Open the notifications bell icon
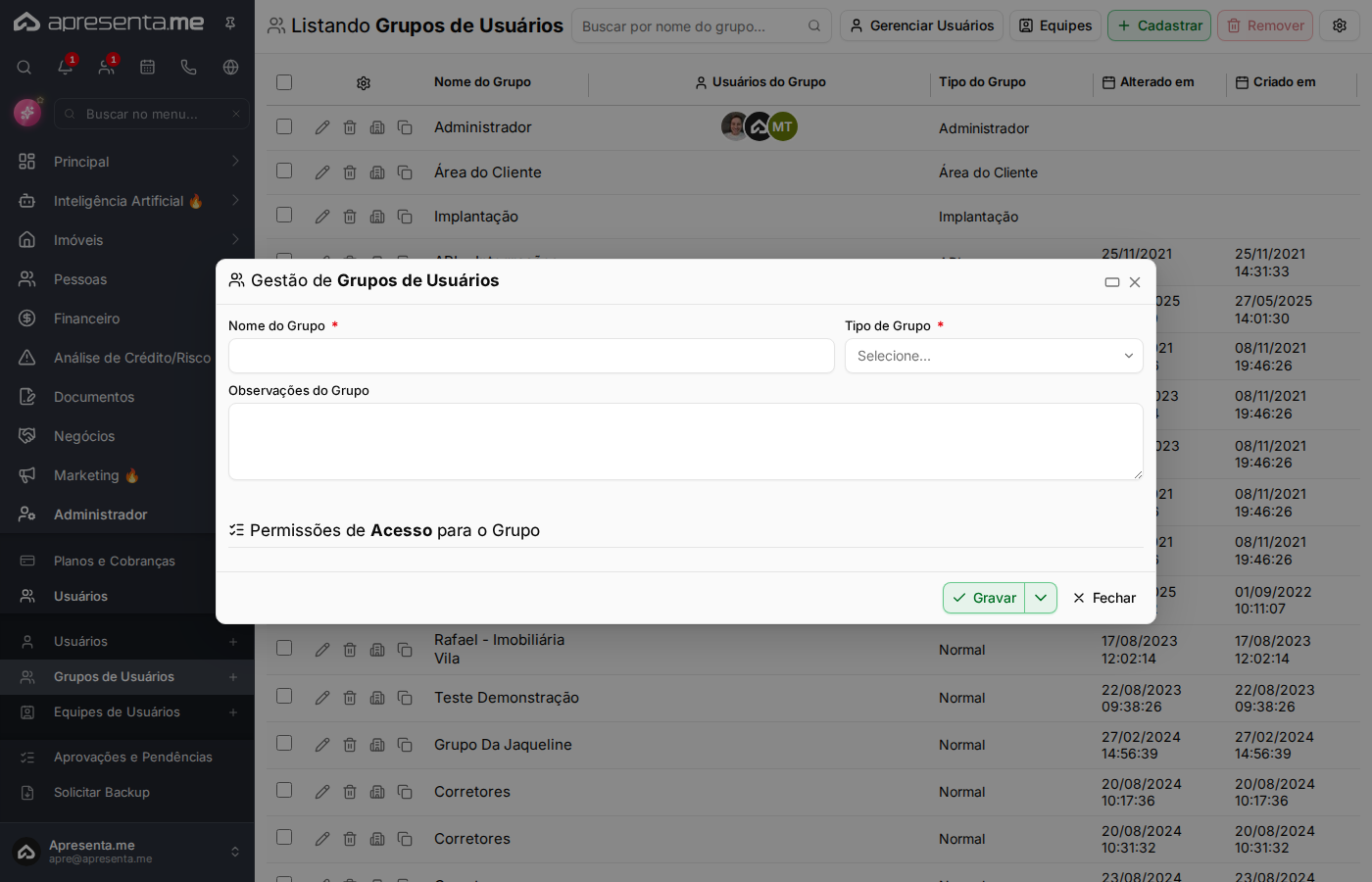 (x=66, y=68)
